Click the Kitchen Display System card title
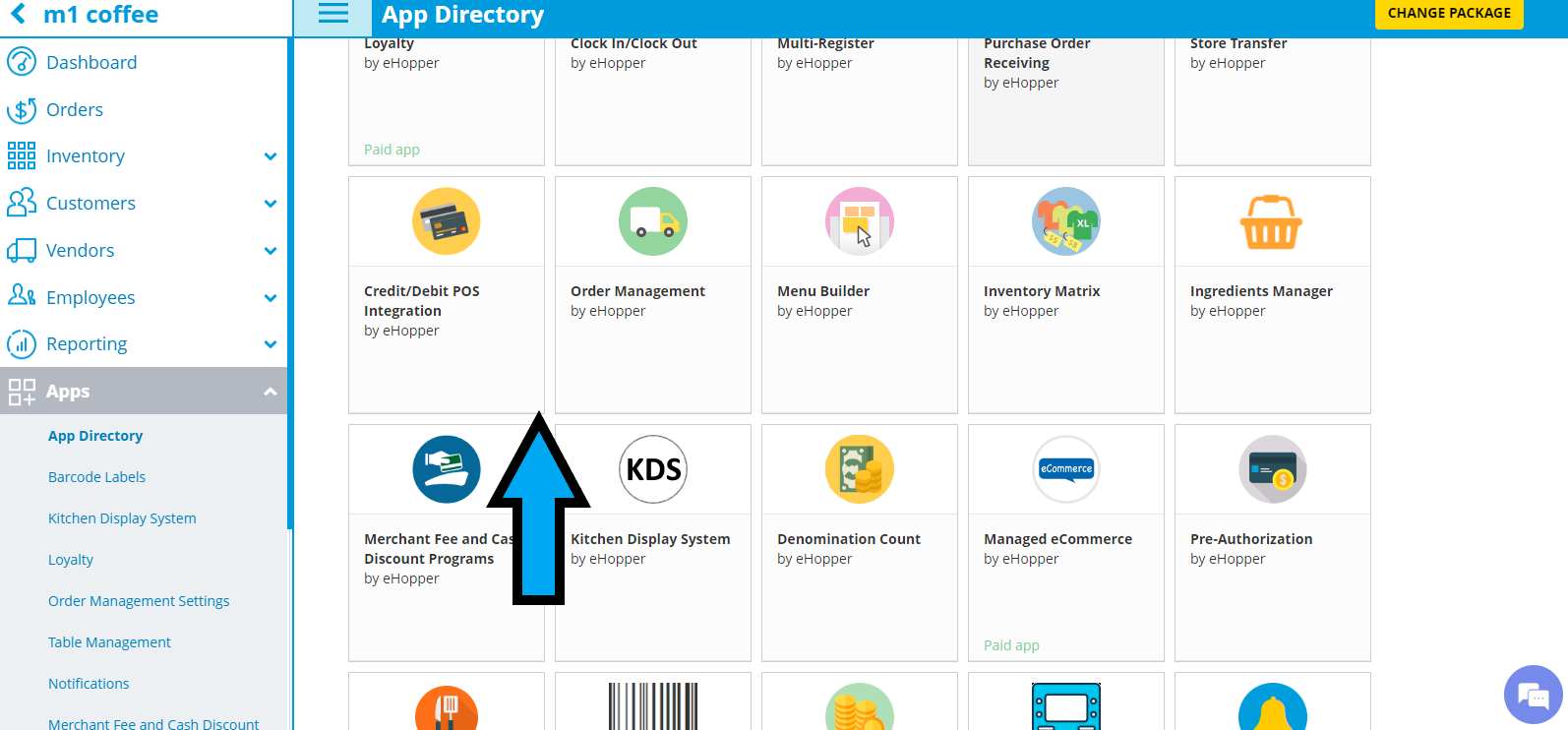The width and height of the screenshot is (1568, 730). [x=650, y=539]
